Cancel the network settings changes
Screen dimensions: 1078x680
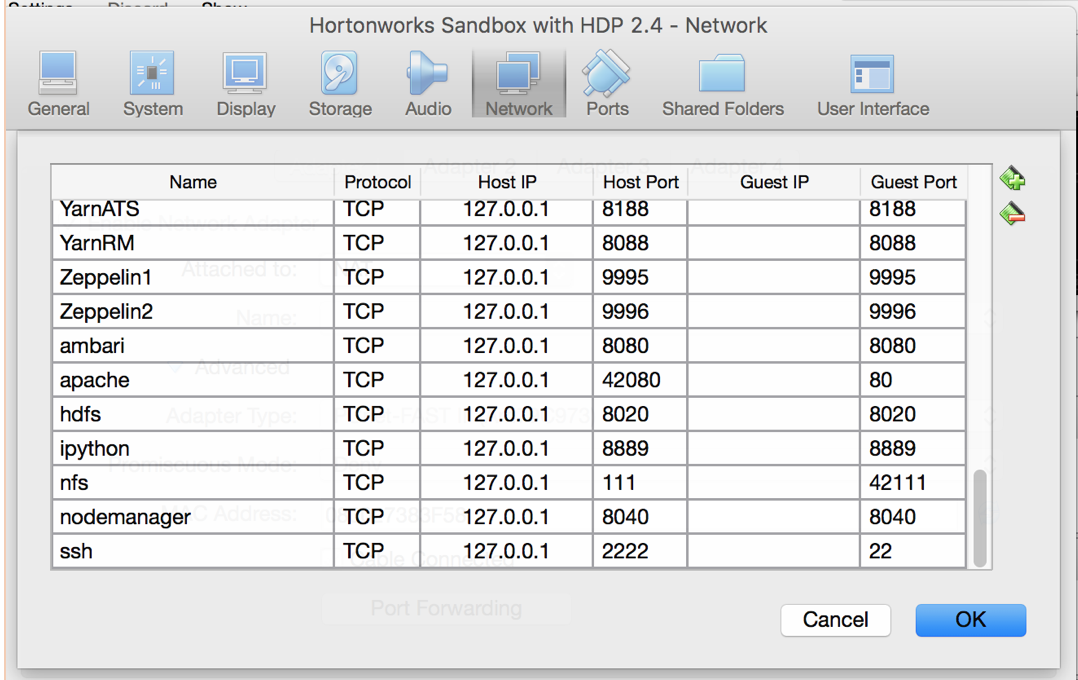coord(835,620)
